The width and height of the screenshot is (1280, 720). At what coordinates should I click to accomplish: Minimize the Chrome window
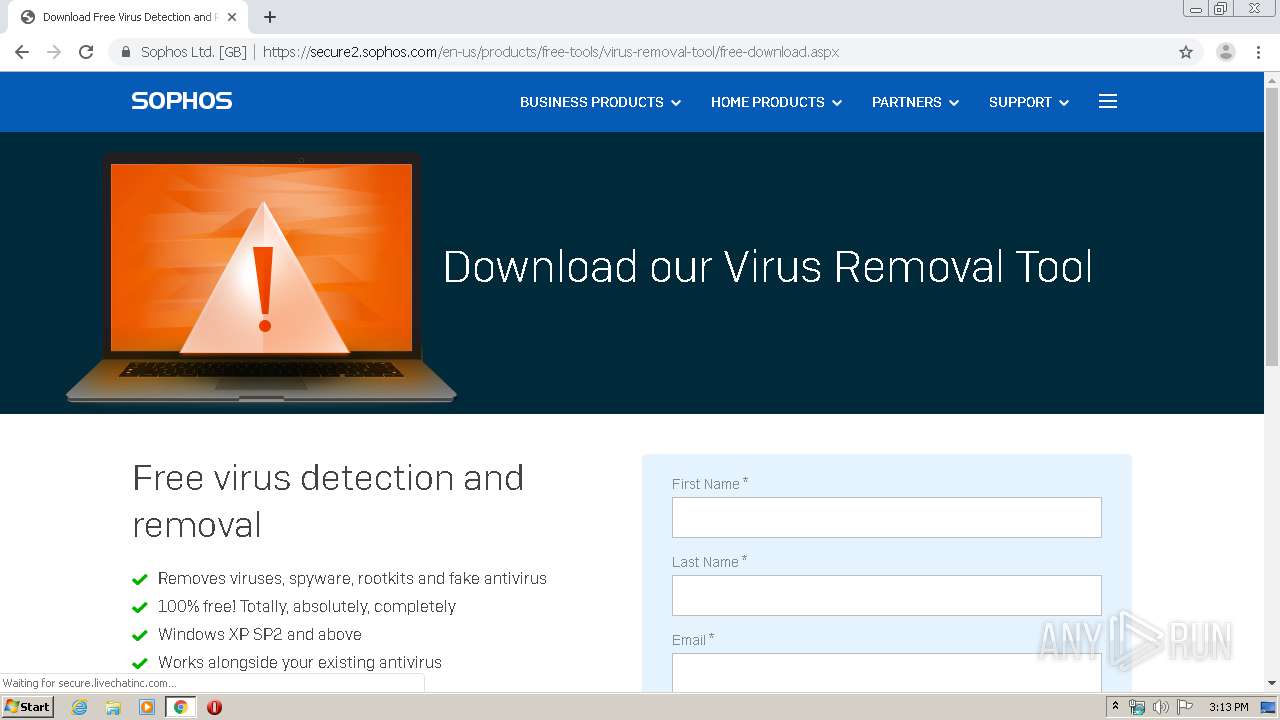point(1196,9)
